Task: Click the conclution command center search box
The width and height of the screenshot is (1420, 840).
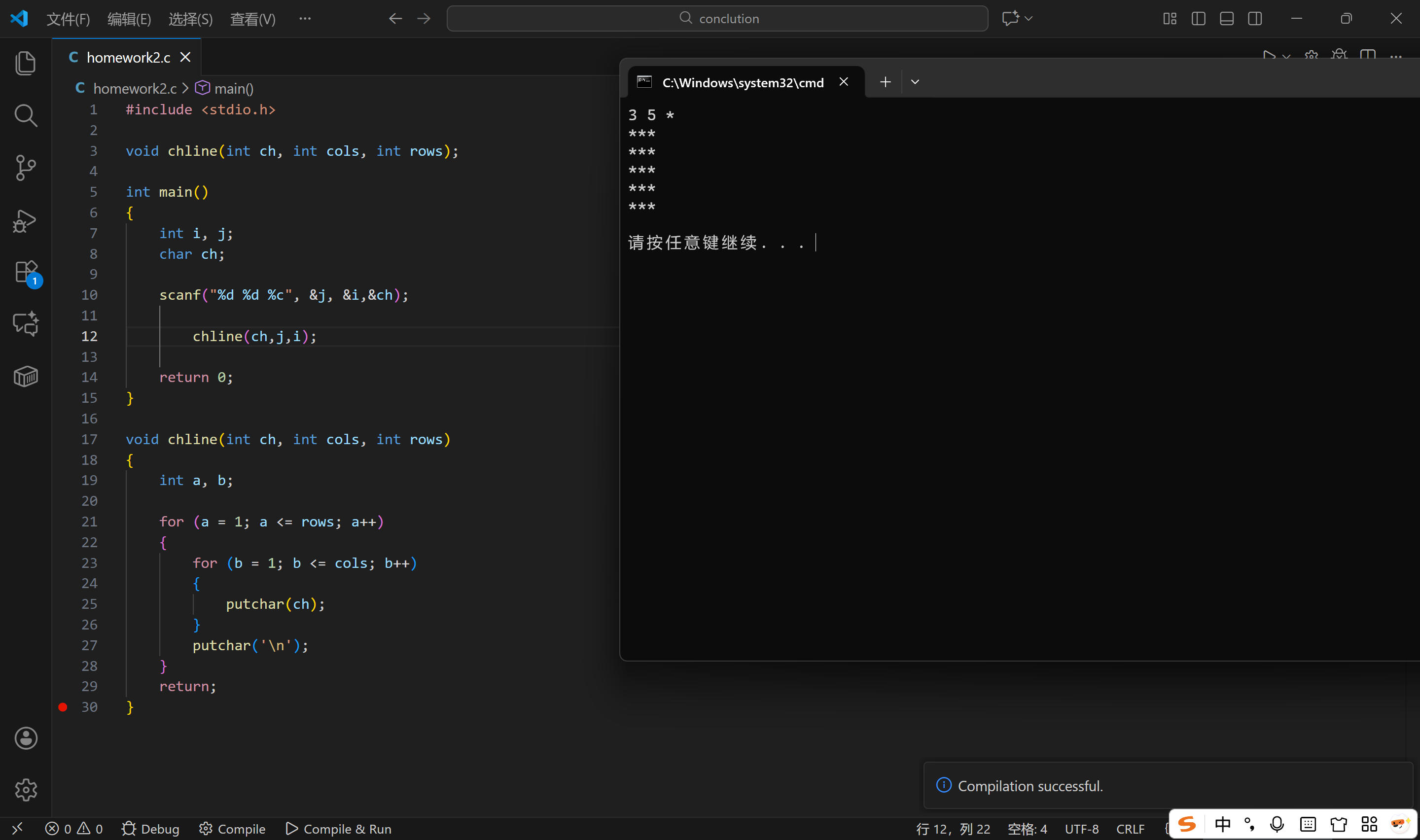Action: point(717,19)
